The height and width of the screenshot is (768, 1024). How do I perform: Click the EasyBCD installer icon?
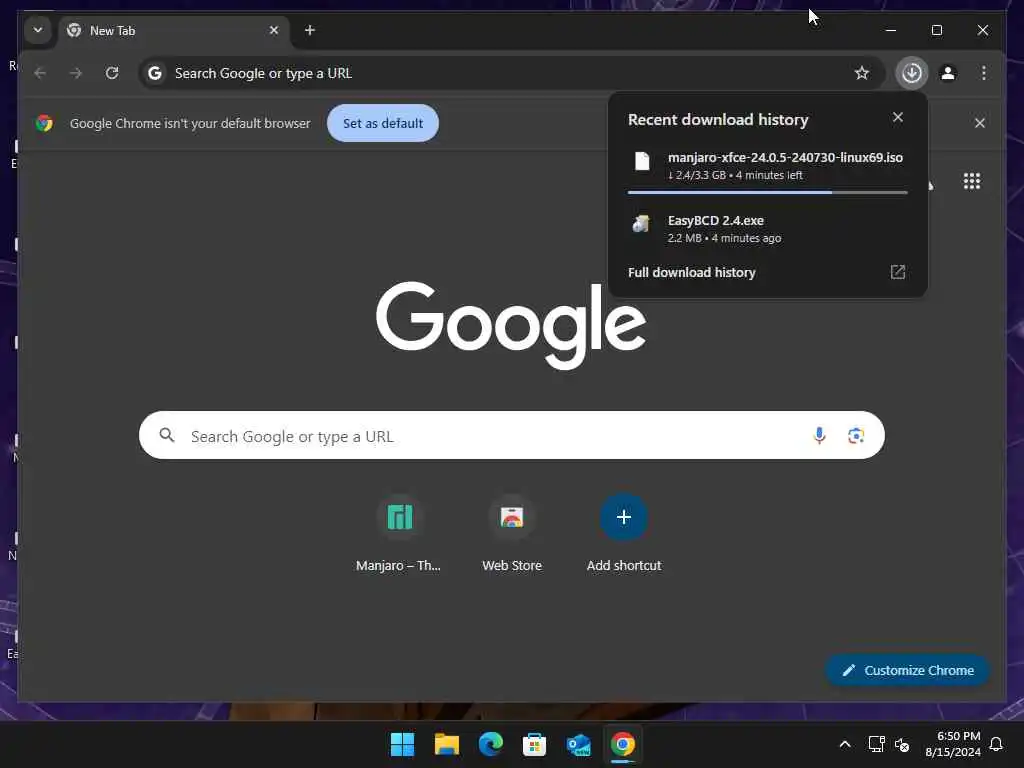[x=641, y=224]
